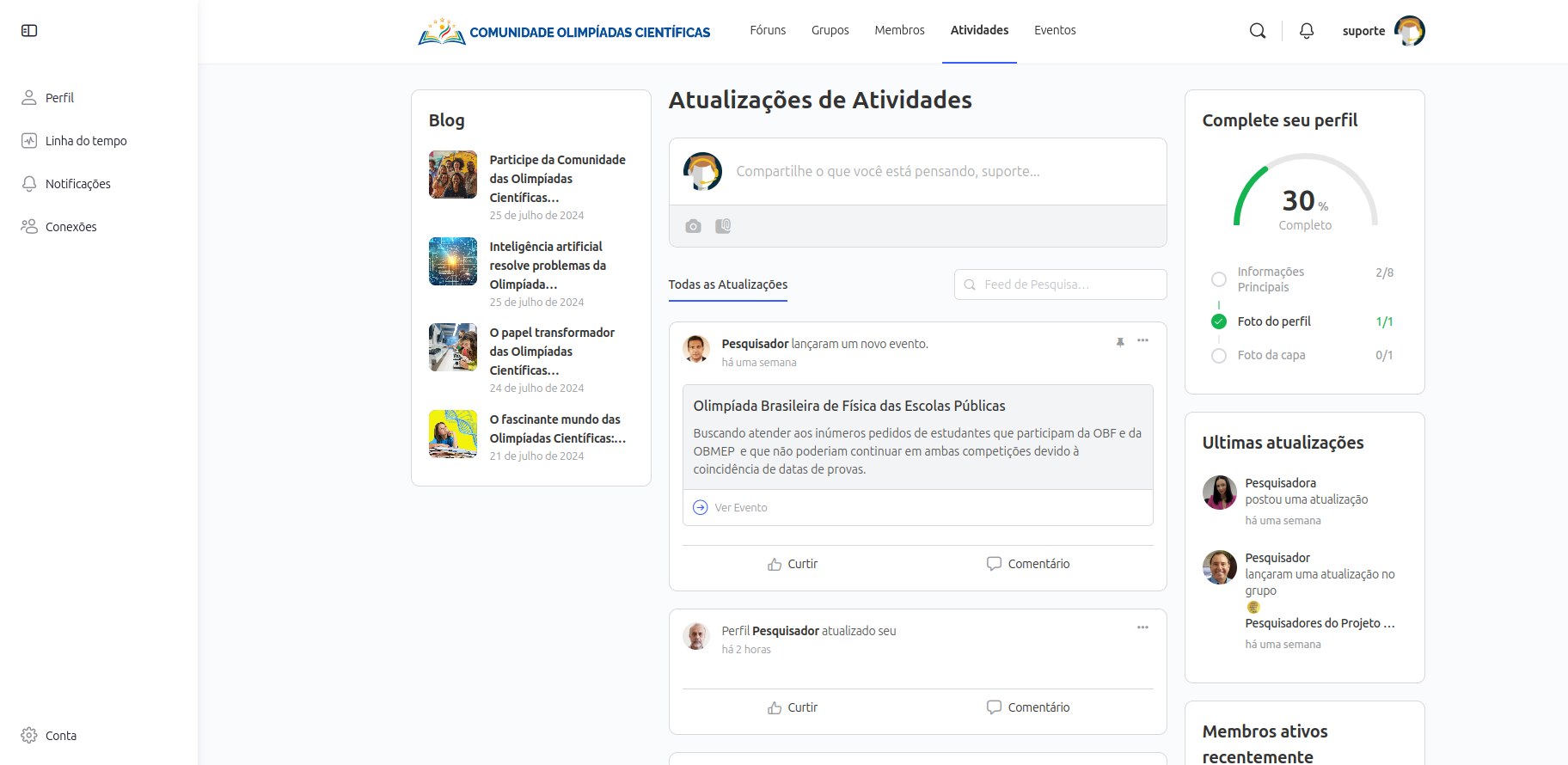Open the Perfil sidebar item
This screenshot has width=1568, height=765.
[x=48, y=98]
